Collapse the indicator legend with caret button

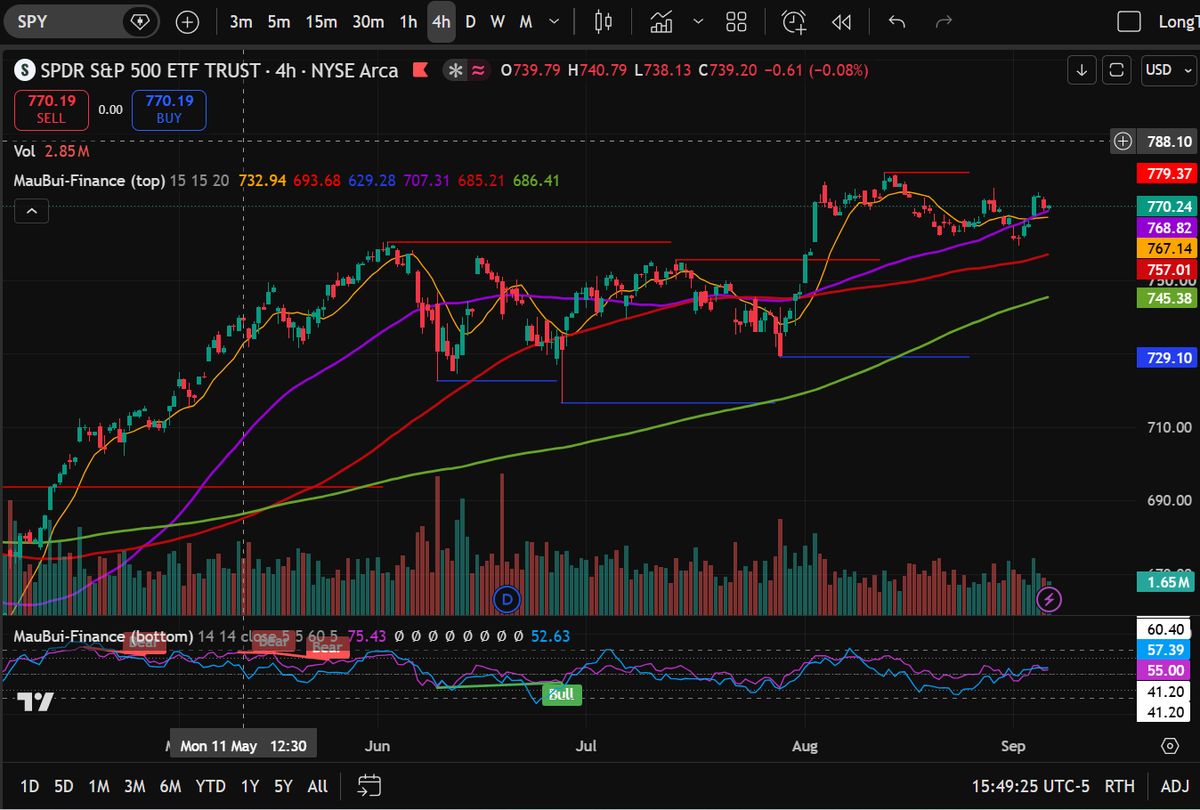[x=31, y=211]
